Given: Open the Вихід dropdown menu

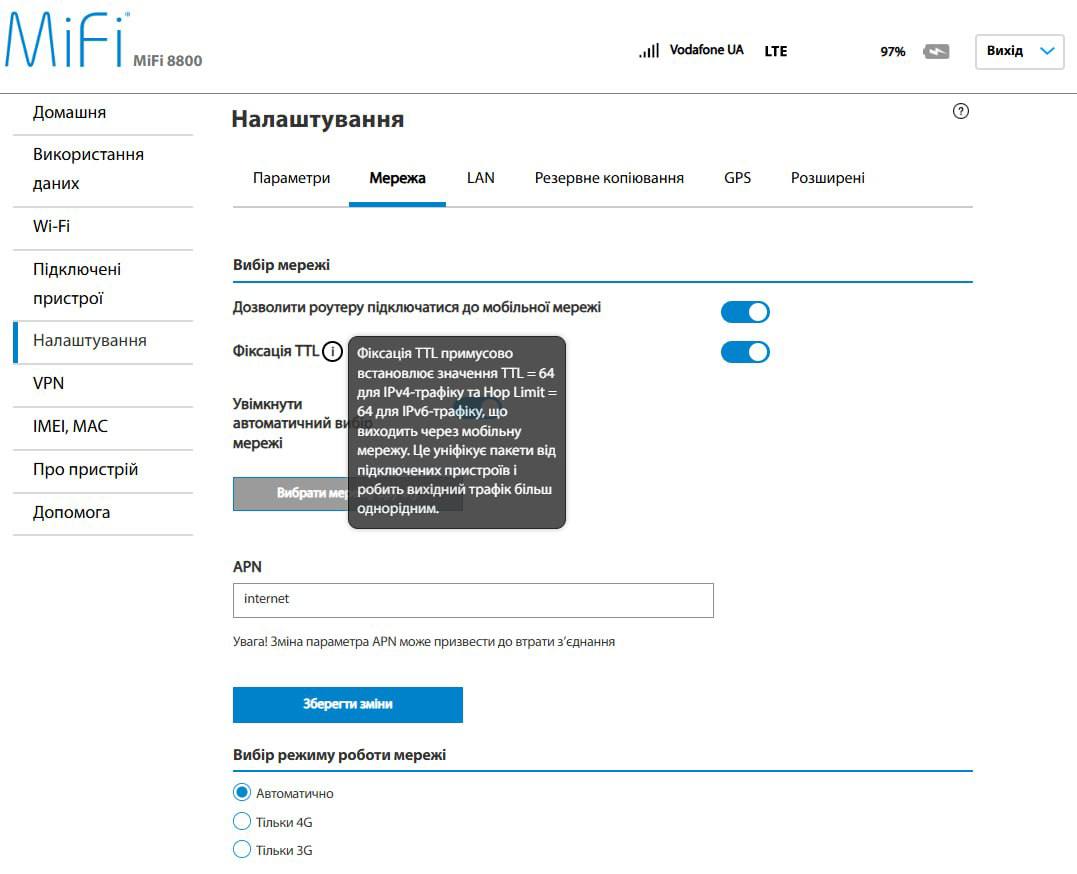Looking at the screenshot, I should 1019,52.
